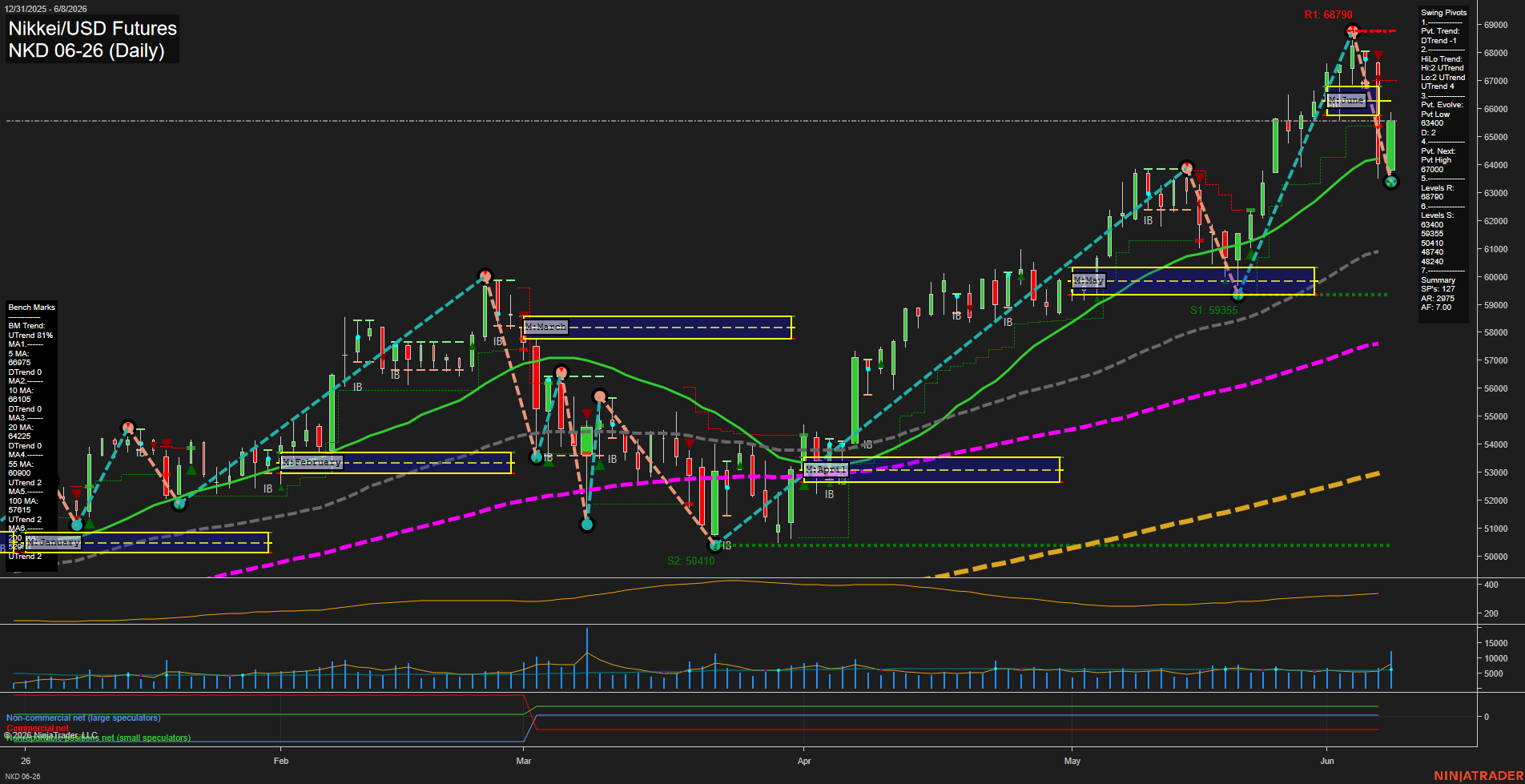Click the 20 MA: 64225 benchmark entry

[20, 432]
